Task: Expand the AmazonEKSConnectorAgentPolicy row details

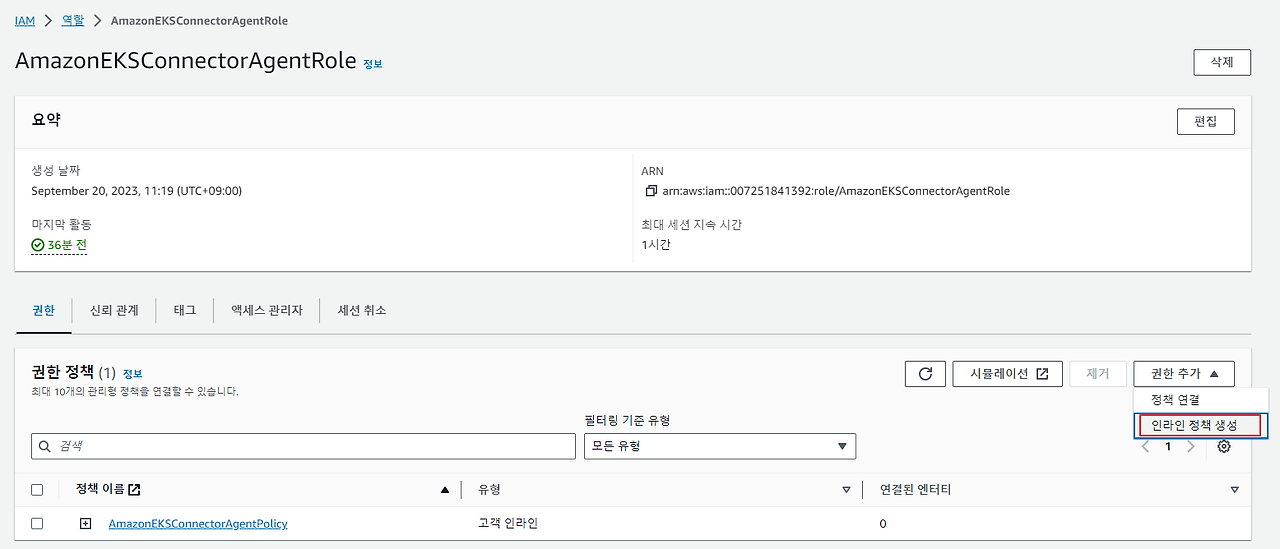Action: click(x=85, y=523)
